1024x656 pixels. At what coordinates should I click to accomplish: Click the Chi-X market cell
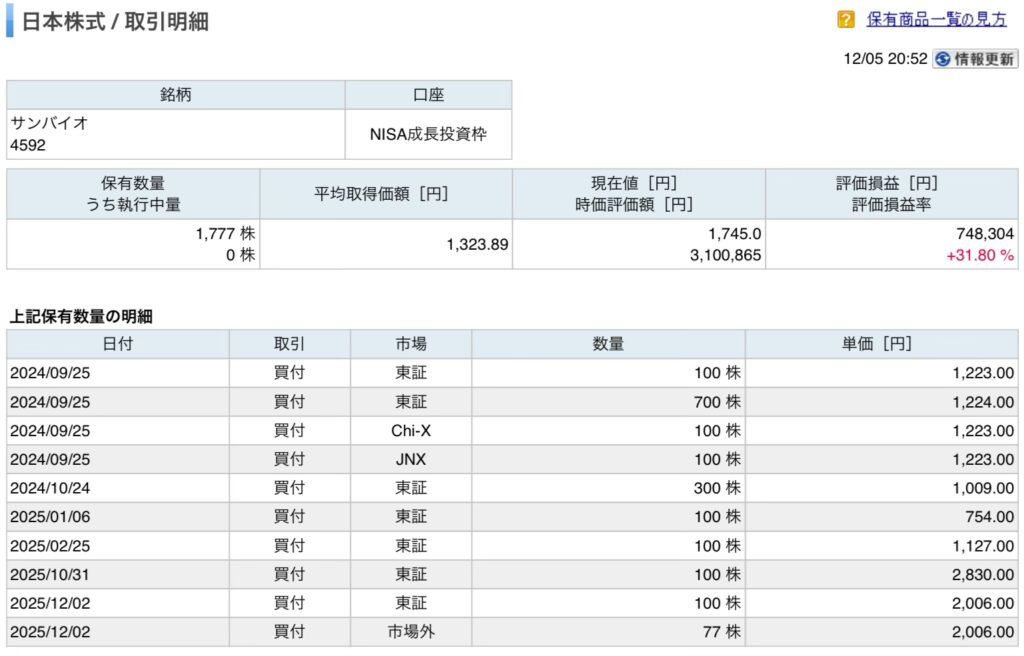pyautogui.click(x=410, y=430)
